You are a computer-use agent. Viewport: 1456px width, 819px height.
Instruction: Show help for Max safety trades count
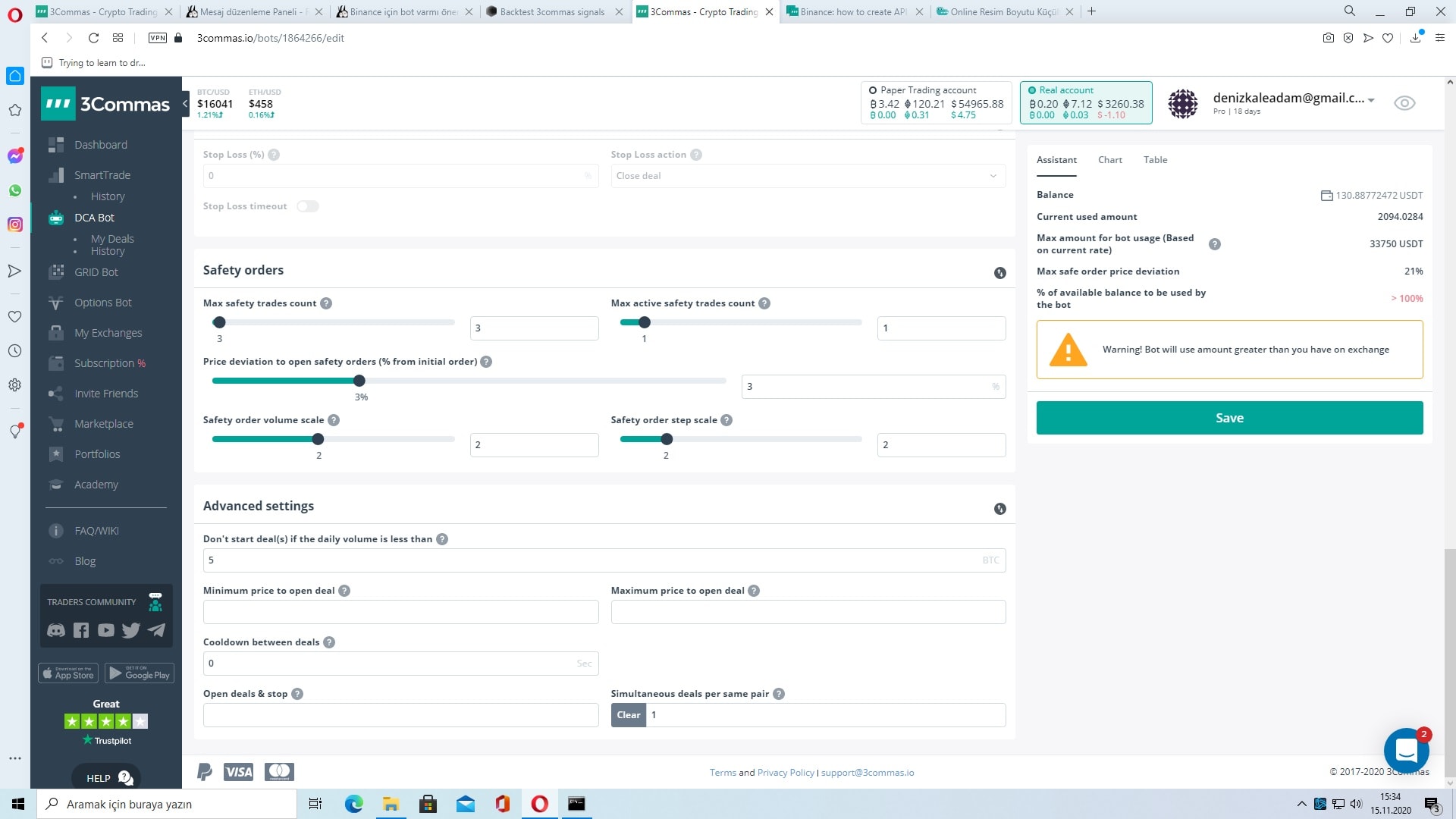point(326,303)
